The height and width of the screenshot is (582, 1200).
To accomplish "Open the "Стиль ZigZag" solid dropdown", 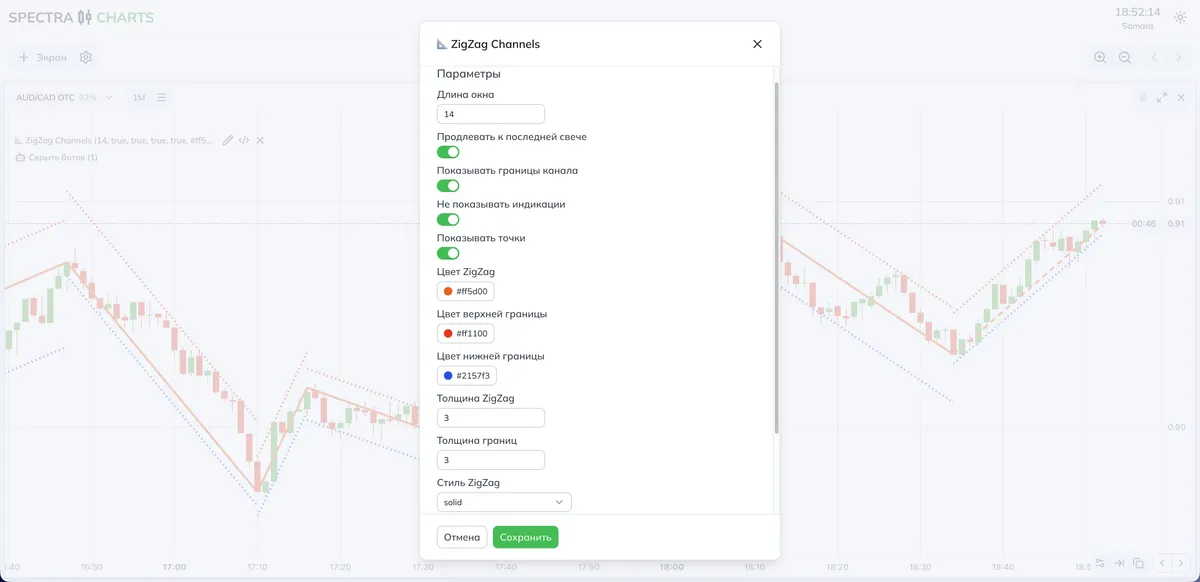I will point(504,502).
